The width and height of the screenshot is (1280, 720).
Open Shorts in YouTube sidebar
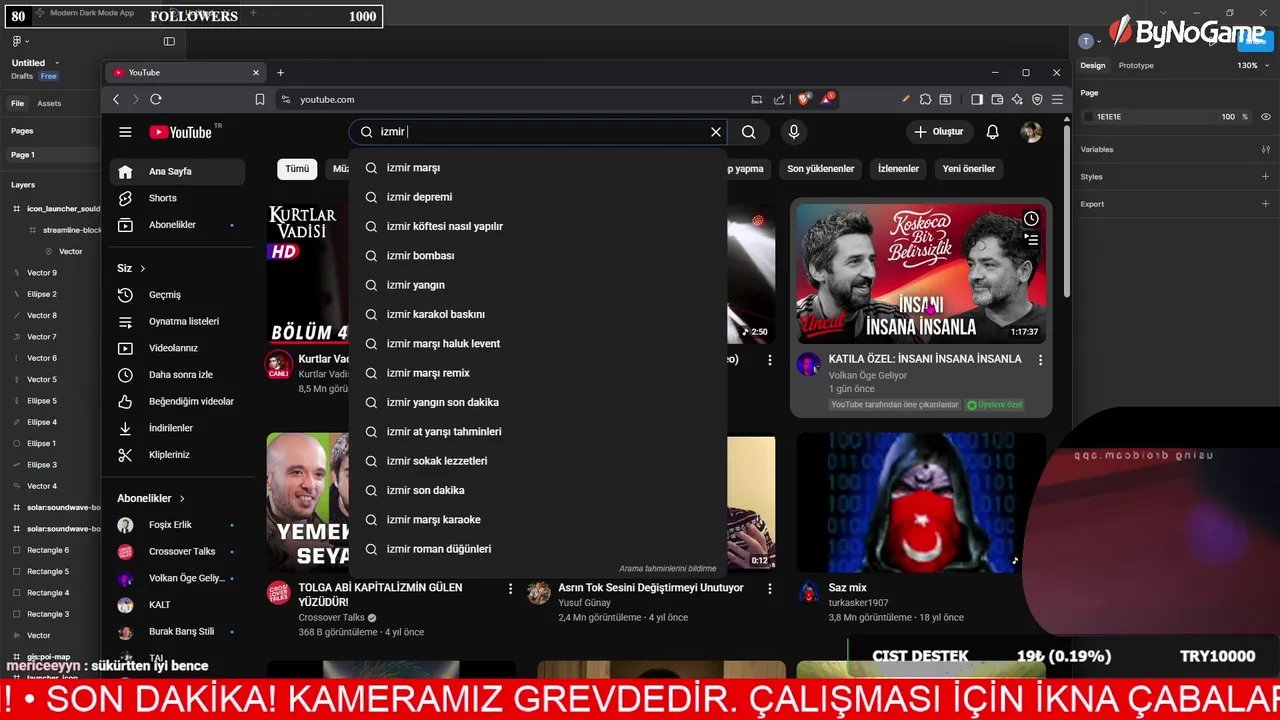176,198
